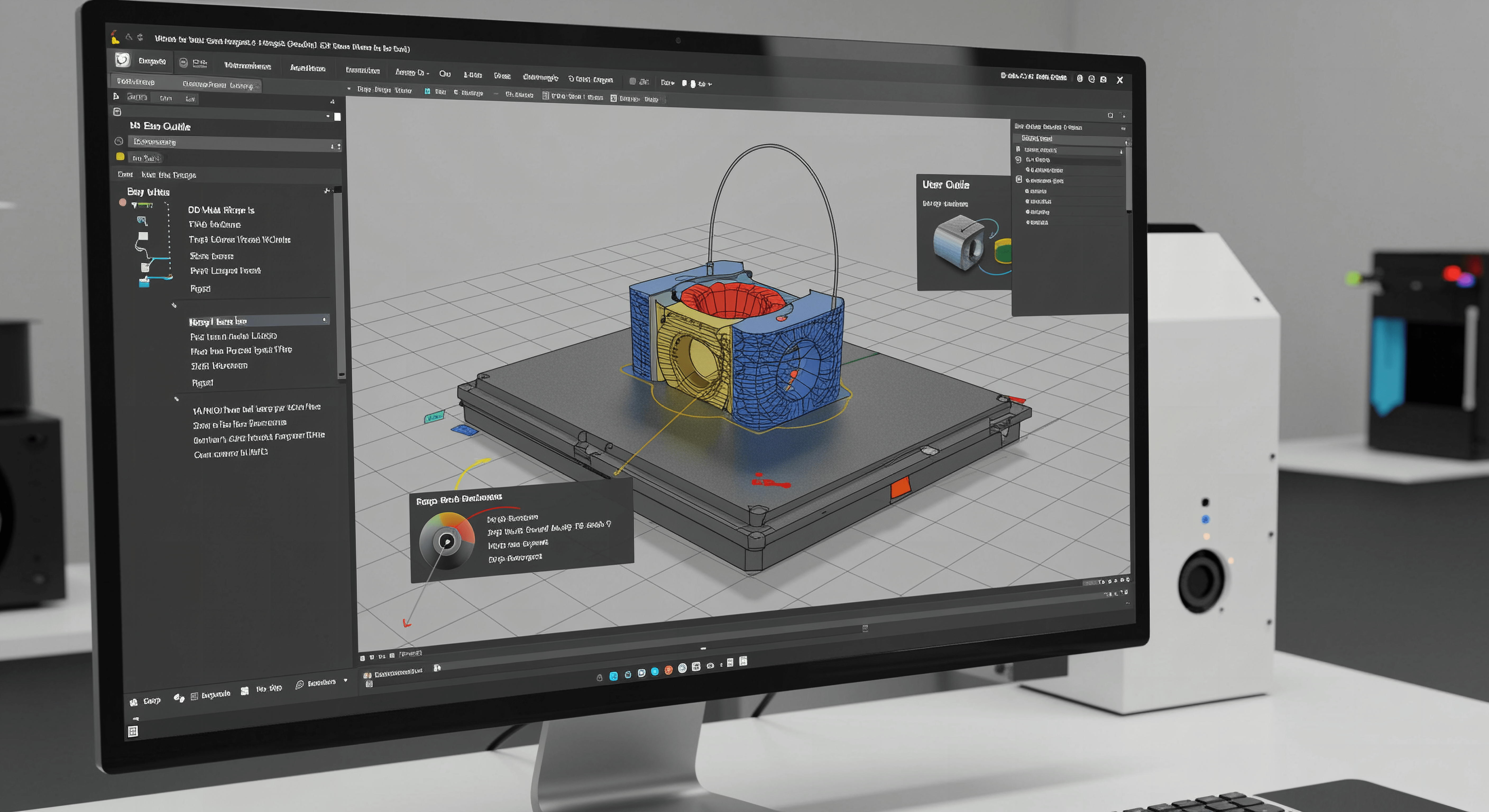
Task: Select the clock-like round icon left of the highlighted field
Action: tap(118, 141)
